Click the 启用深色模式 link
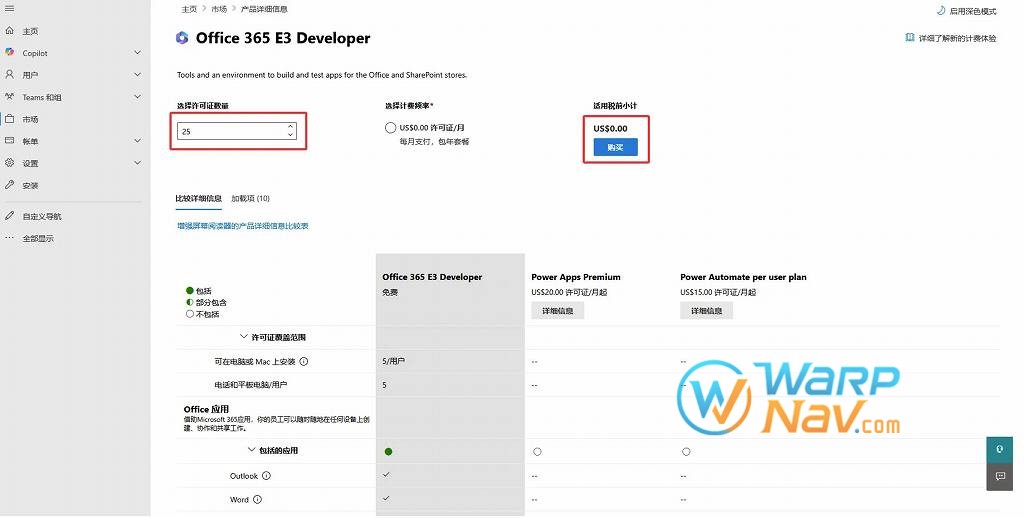The height and width of the screenshot is (518, 1024). 972,11
